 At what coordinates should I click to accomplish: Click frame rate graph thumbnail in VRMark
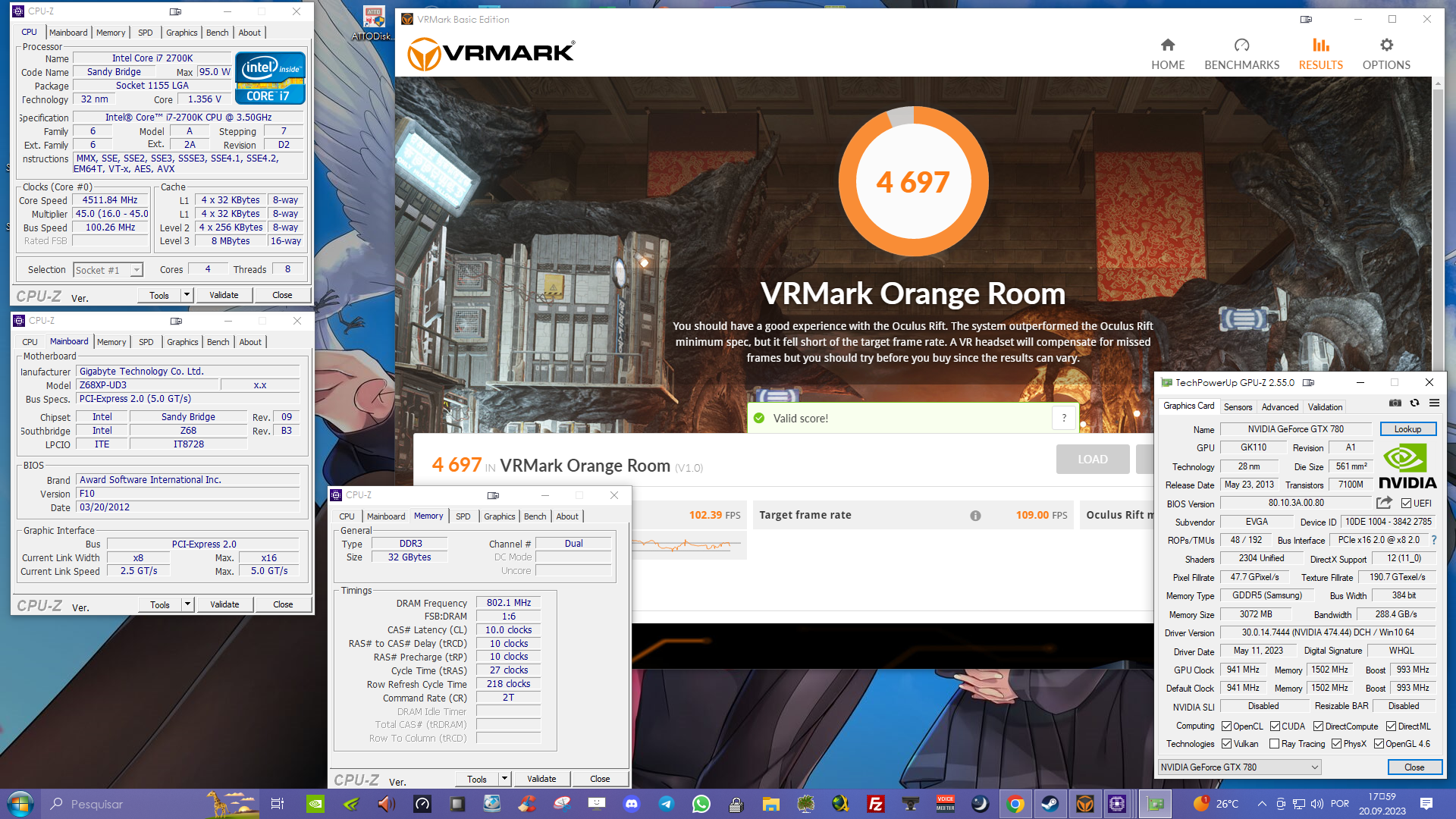pos(689,544)
